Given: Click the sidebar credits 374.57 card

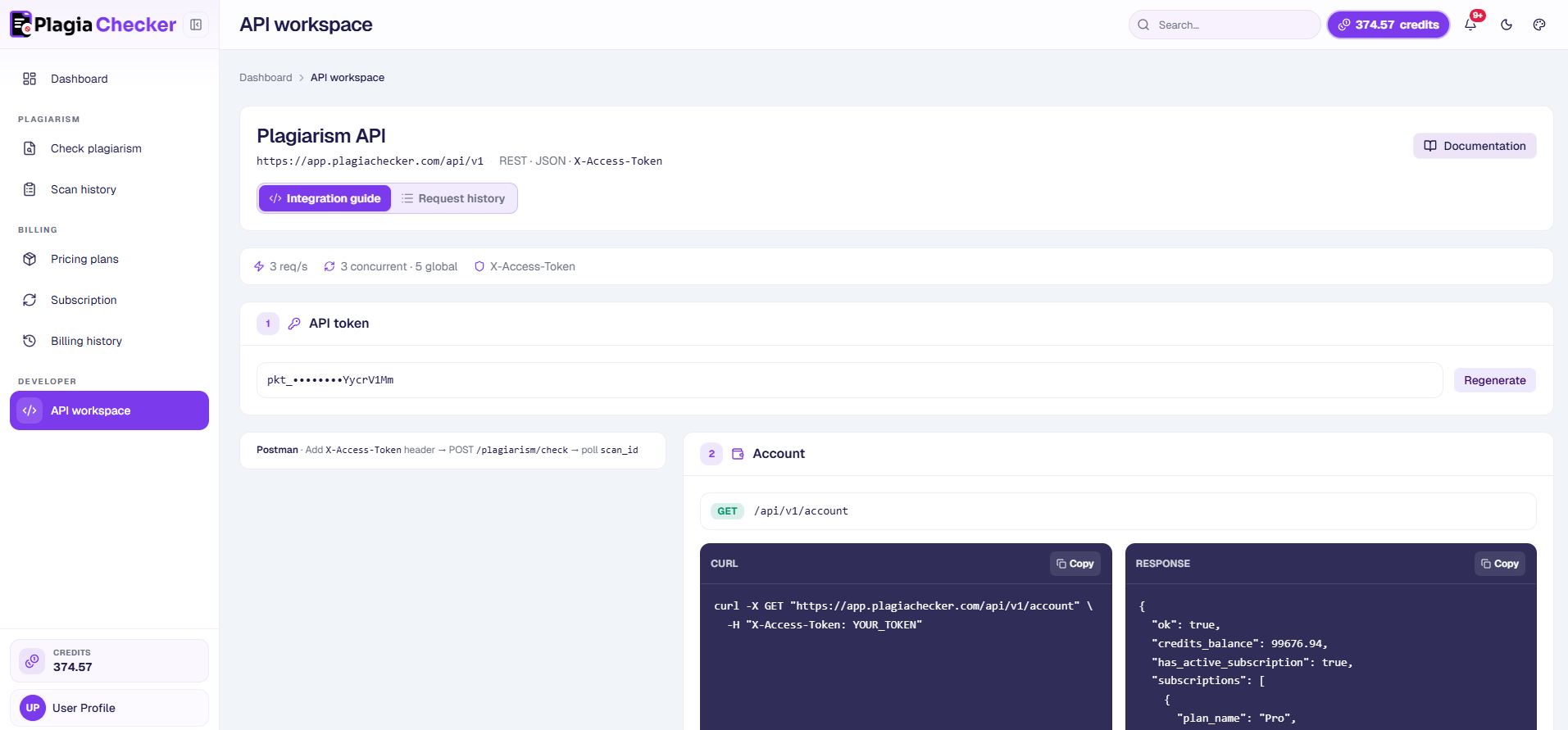Looking at the screenshot, I should 109,660.
